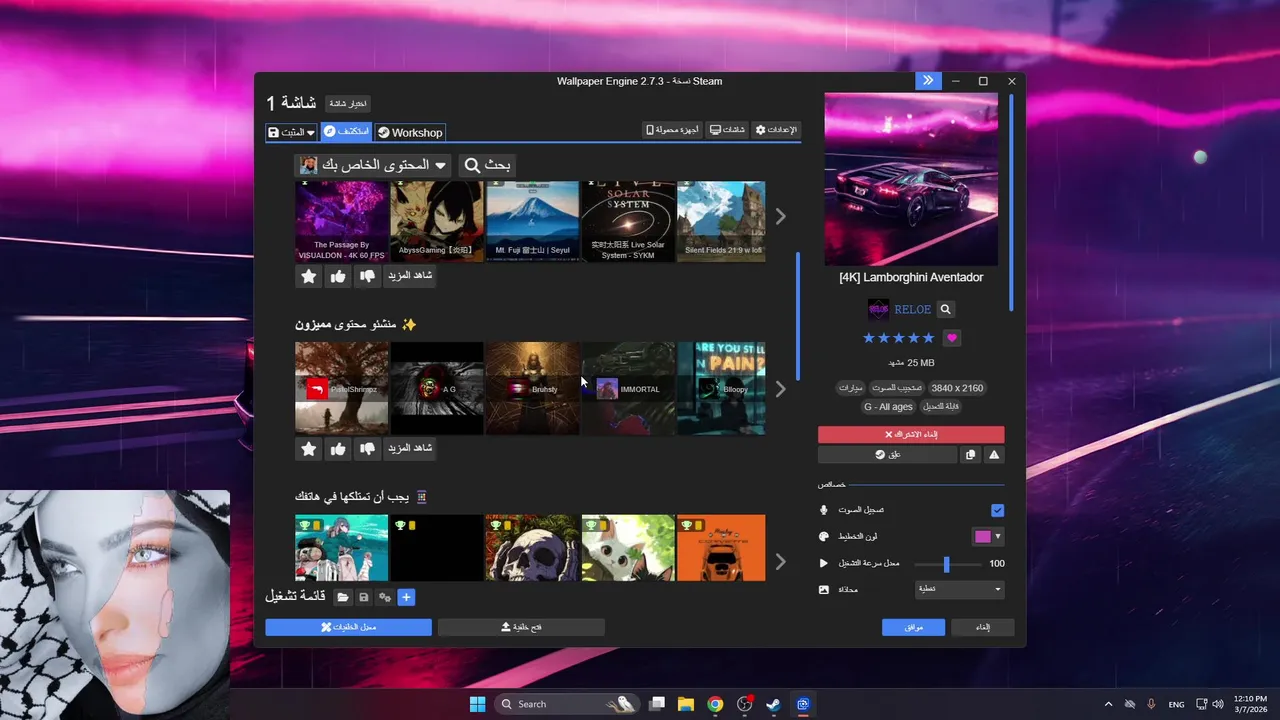The width and height of the screenshot is (1280, 720).
Task: Click the star favorite icon below The Passage row
Action: pos(309,276)
